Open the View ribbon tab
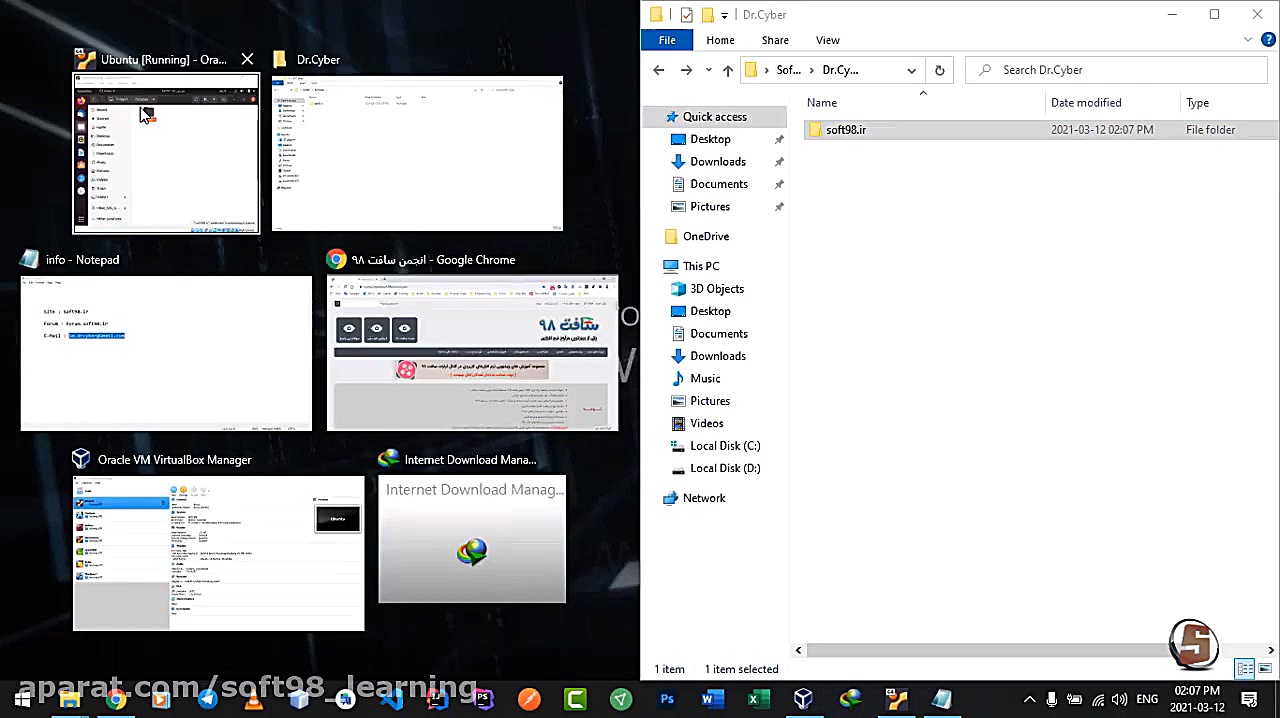 (827, 40)
